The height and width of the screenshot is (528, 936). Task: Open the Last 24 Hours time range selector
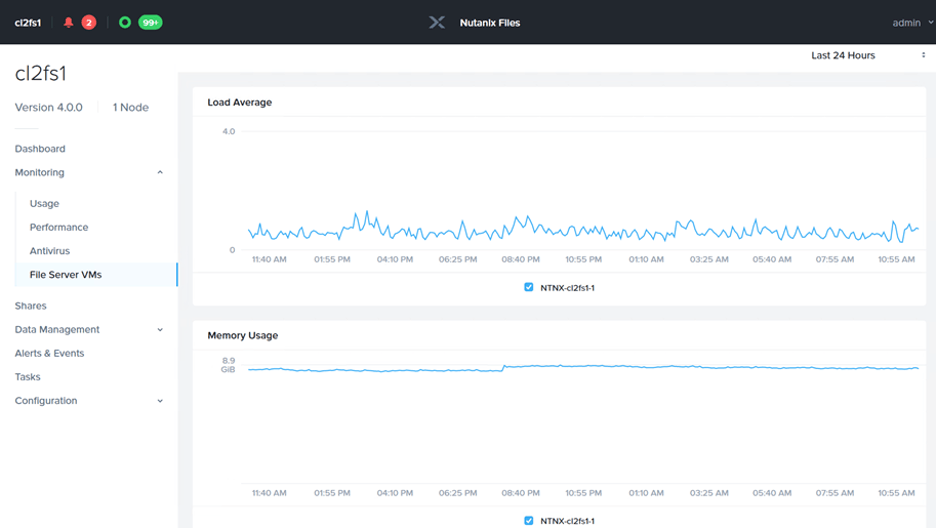pyautogui.click(x=867, y=55)
